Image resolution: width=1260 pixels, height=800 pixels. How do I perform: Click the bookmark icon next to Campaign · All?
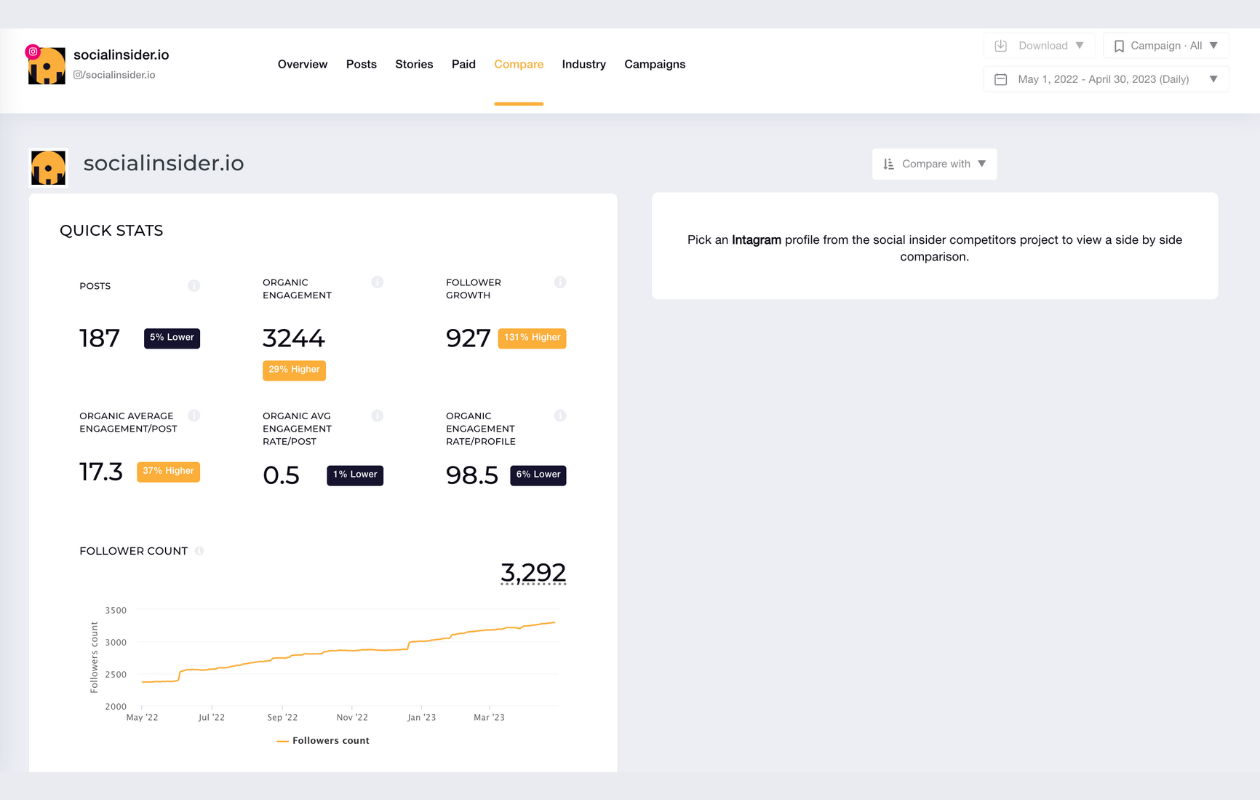tap(1119, 46)
